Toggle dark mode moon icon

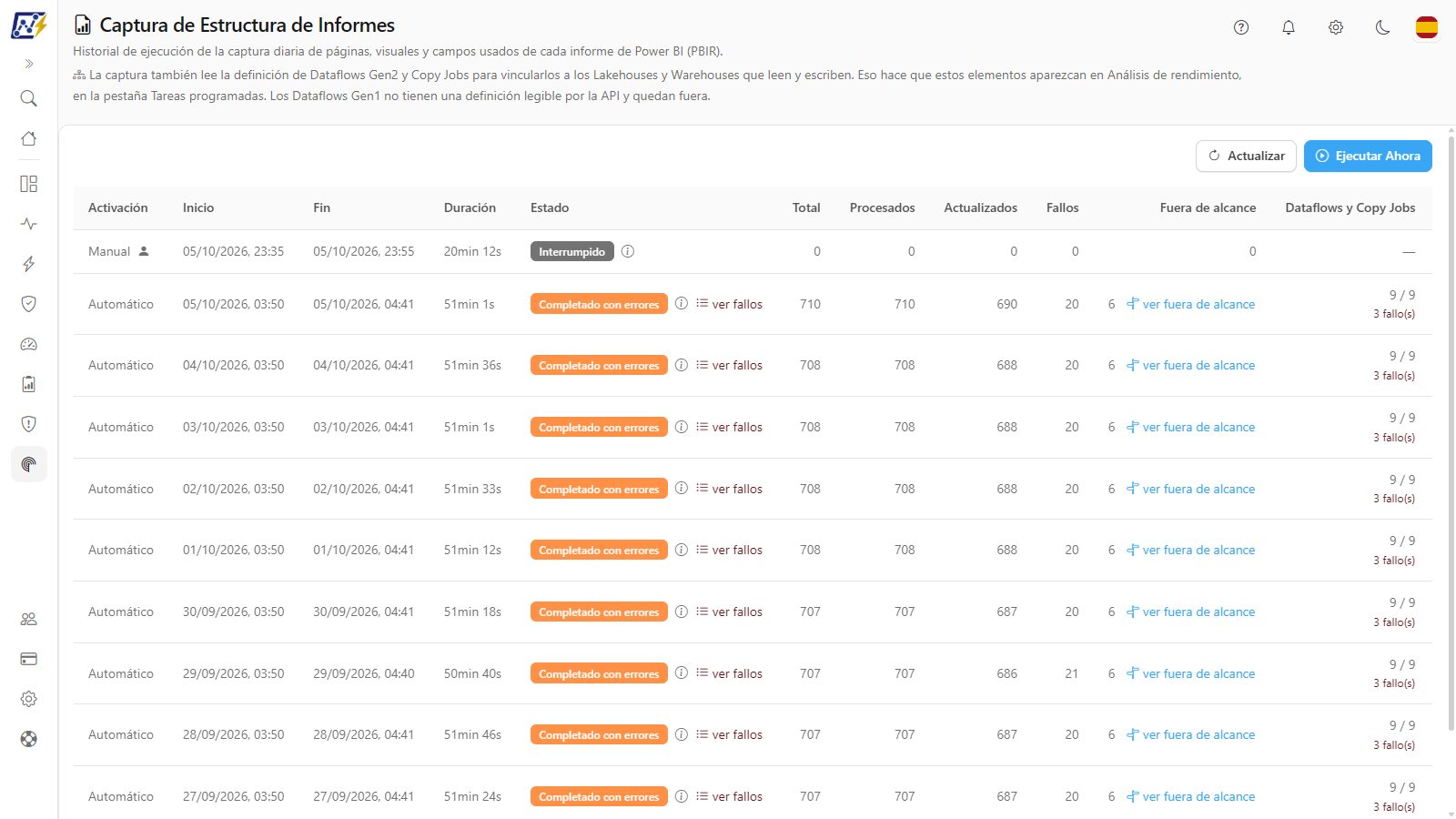(1383, 27)
